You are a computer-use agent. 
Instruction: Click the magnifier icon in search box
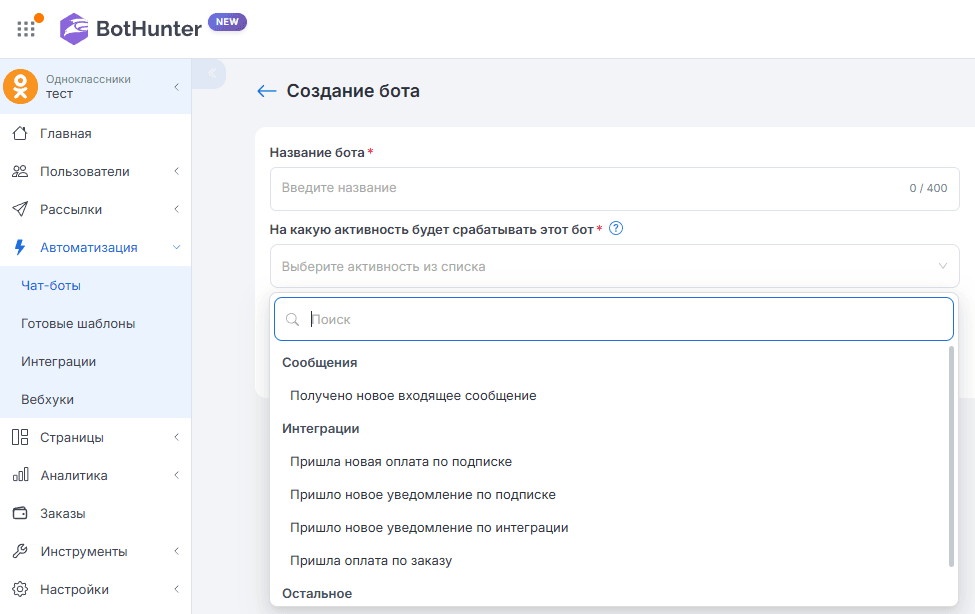pos(292,320)
